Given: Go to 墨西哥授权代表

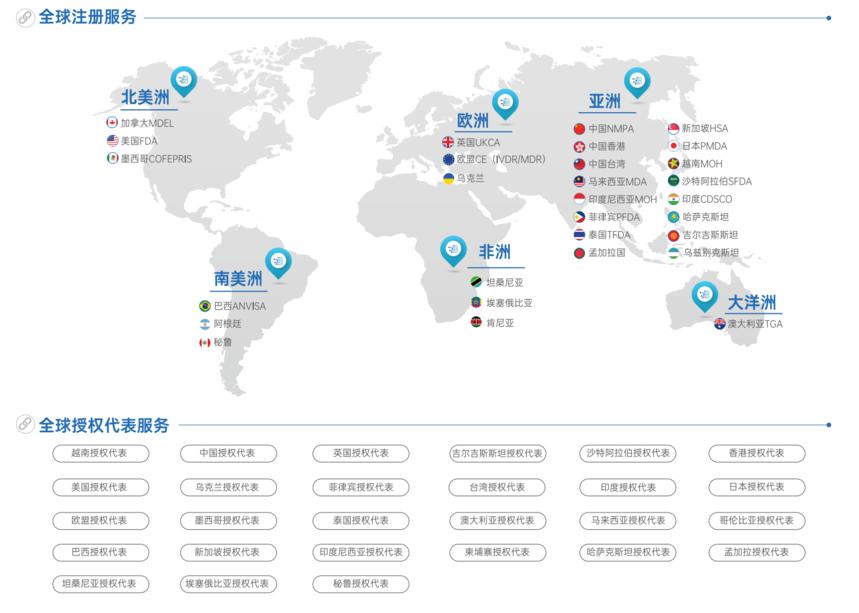Looking at the screenshot, I should 228,521.
